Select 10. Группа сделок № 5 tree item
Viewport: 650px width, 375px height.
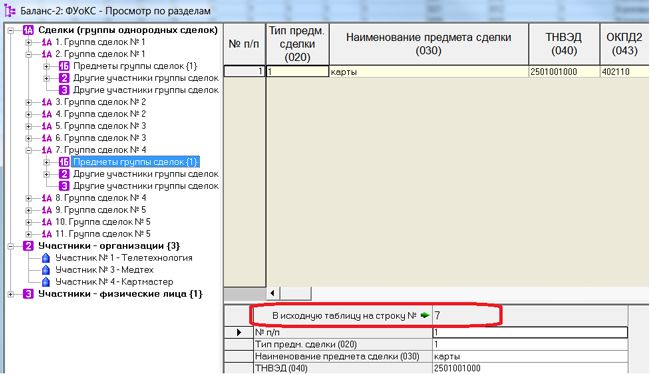coord(103,222)
